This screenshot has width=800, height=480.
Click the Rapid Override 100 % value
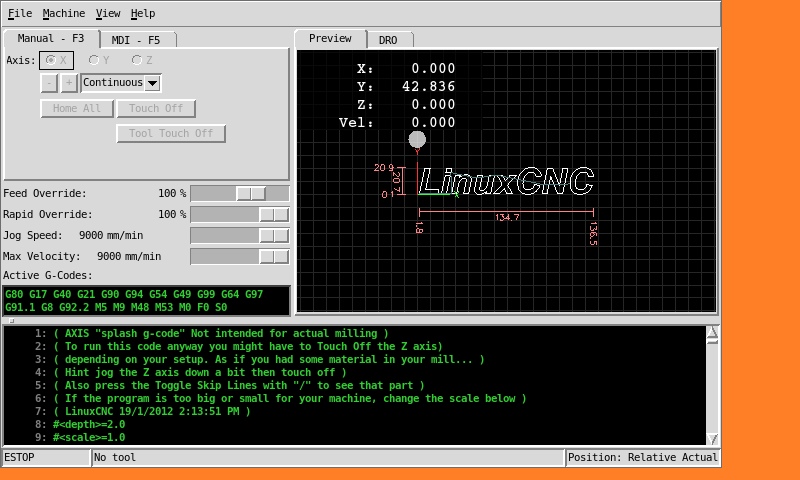point(172,214)
